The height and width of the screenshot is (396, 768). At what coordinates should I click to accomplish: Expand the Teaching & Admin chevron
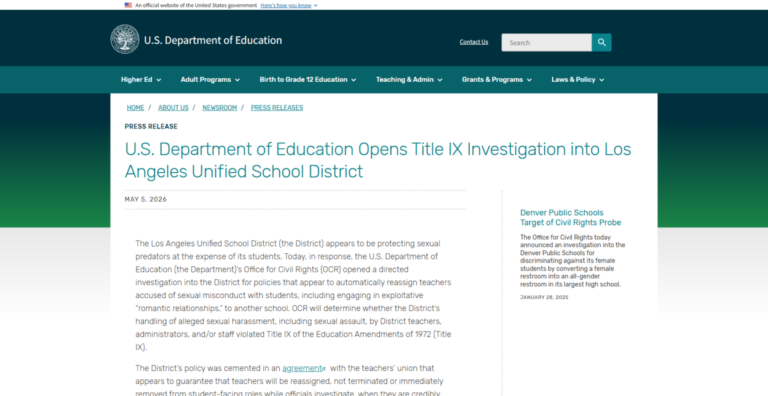pos(440,80)
